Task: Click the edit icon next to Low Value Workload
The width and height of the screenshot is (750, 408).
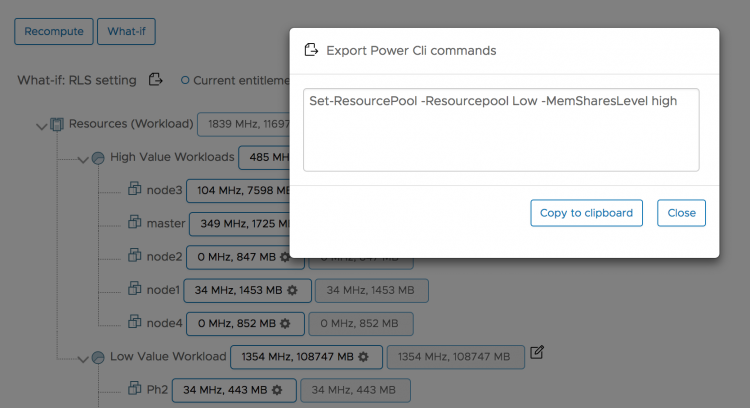Action: click(537, 352)
